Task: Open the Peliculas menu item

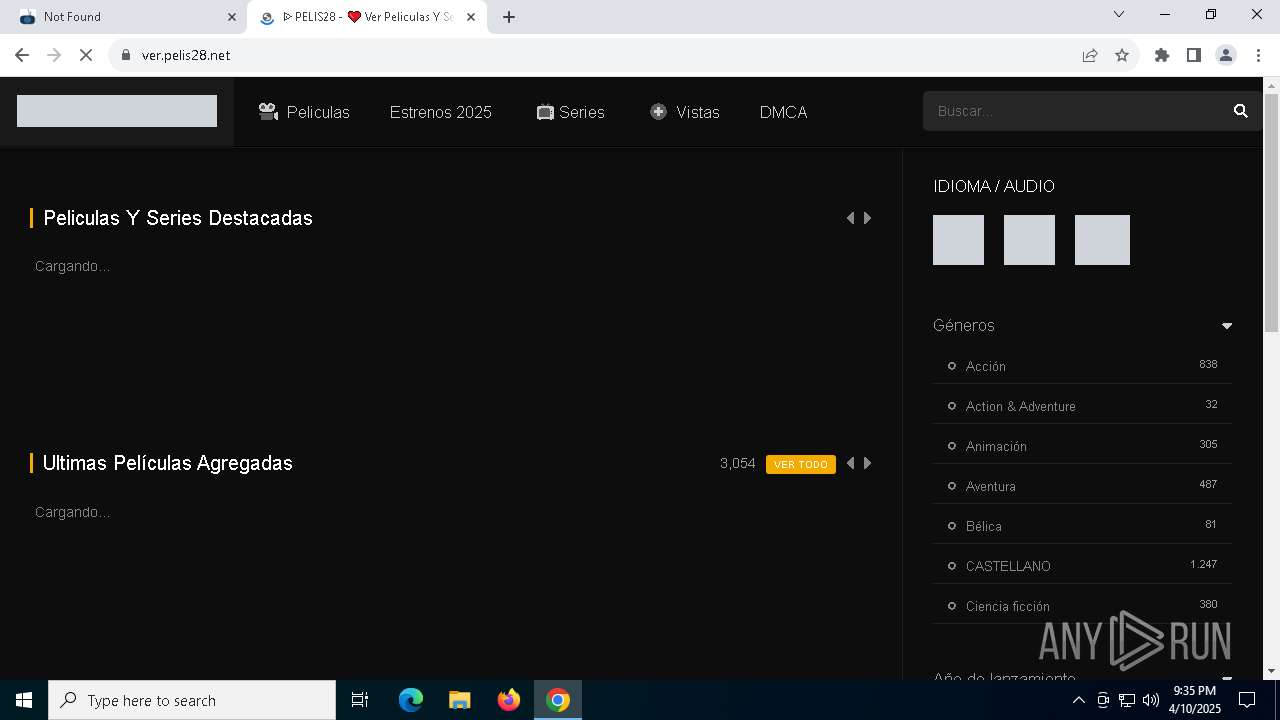Action: coord(304,112)
